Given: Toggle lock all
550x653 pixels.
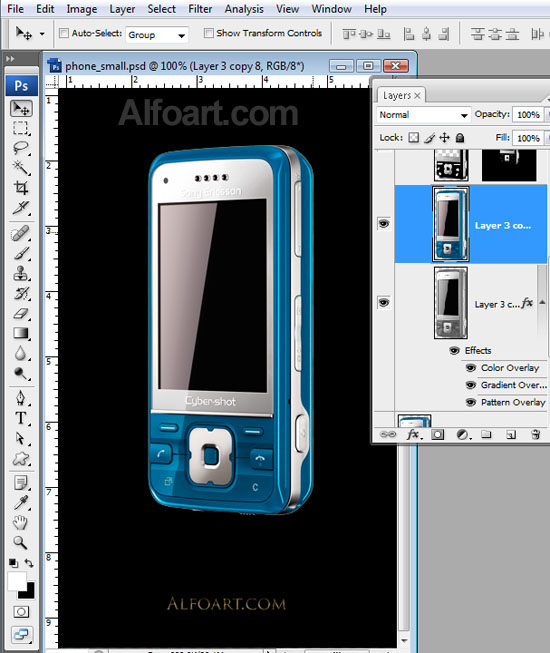Looking at the screenshot, I should 460,137.
